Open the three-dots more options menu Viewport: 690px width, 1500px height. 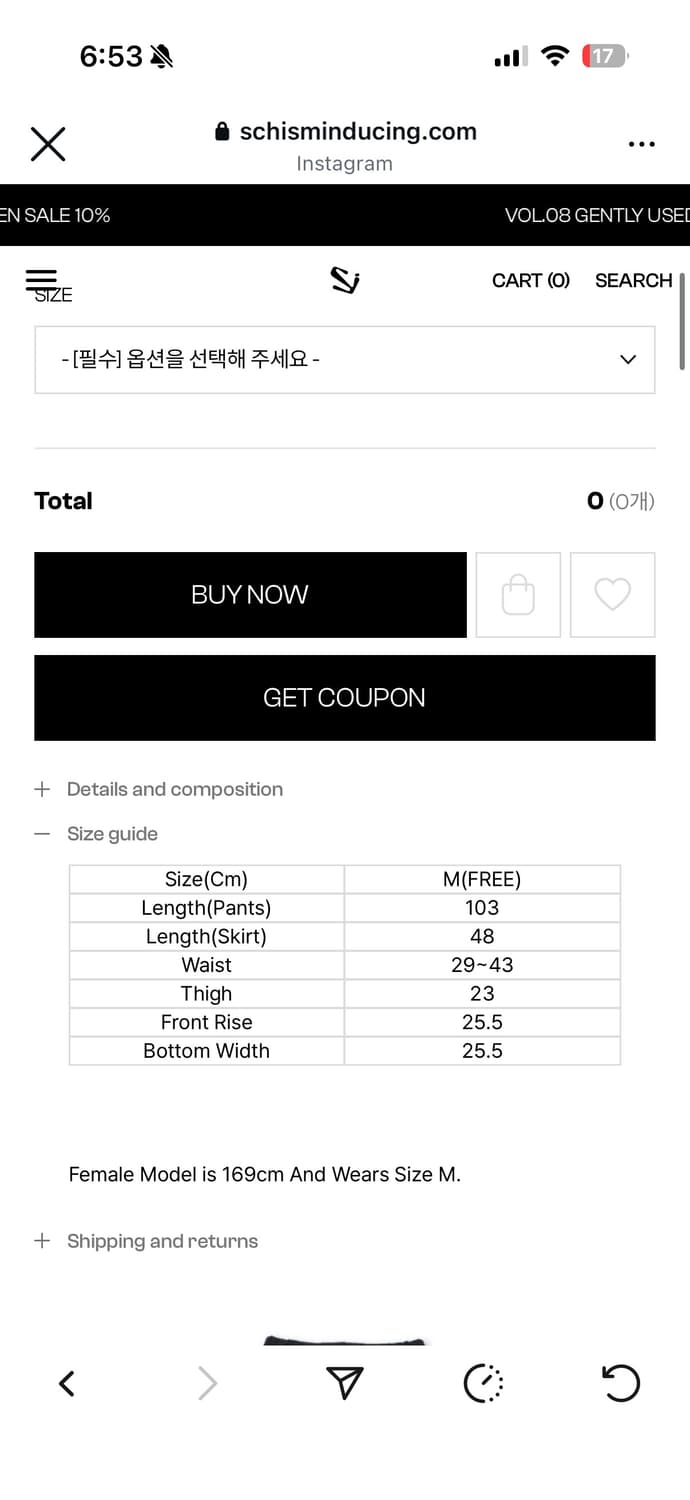(x=641, y=144)
